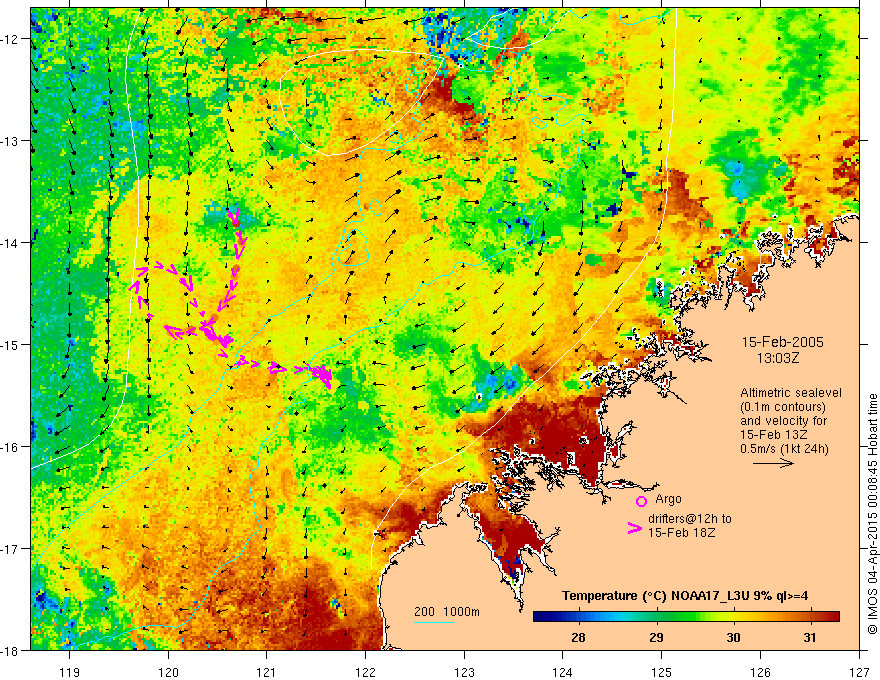Click the 'Altimetric sealevel' caption line
This screenshot has height=680, width=880.
(x=791, y=393)
